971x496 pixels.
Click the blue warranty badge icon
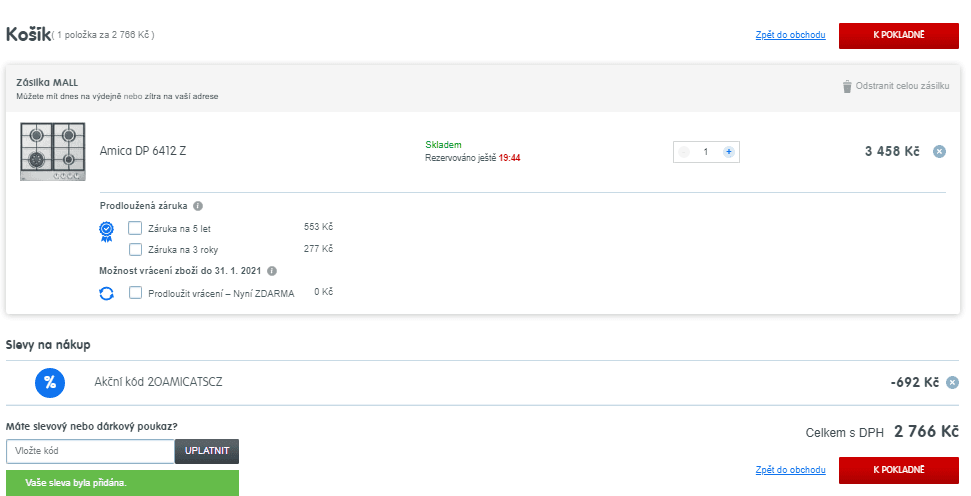click(107, 232)
